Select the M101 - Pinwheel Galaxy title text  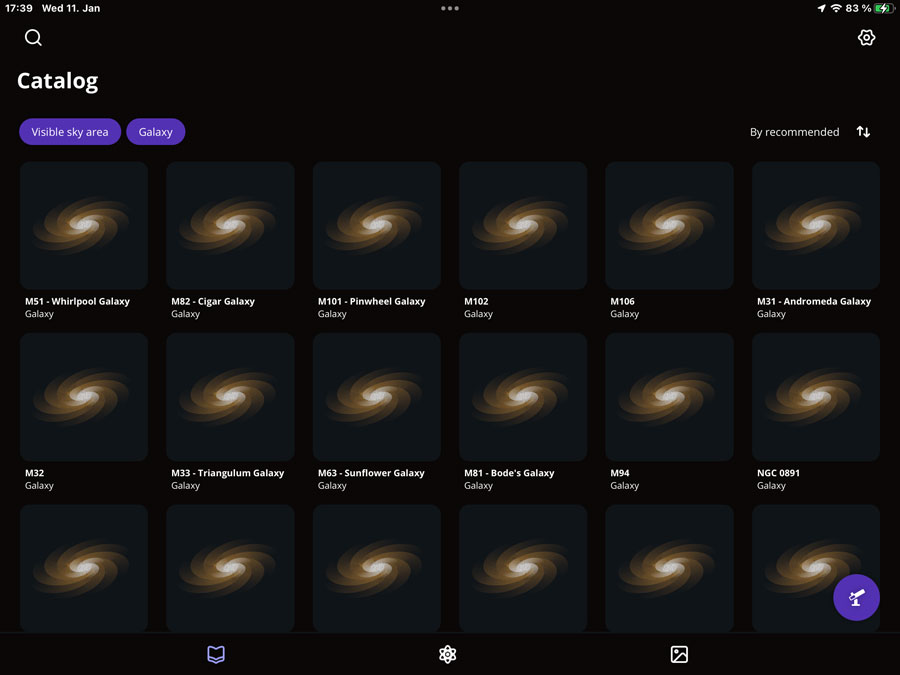371,301
